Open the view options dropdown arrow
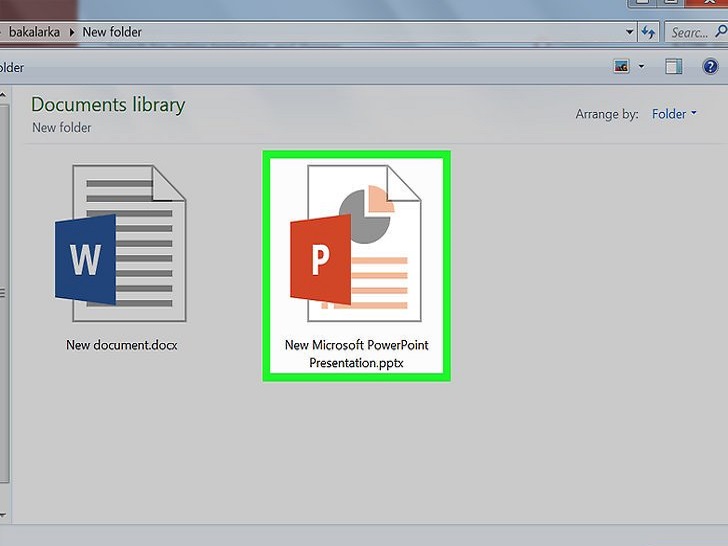The image size is (728, 546). click(641, 67)
